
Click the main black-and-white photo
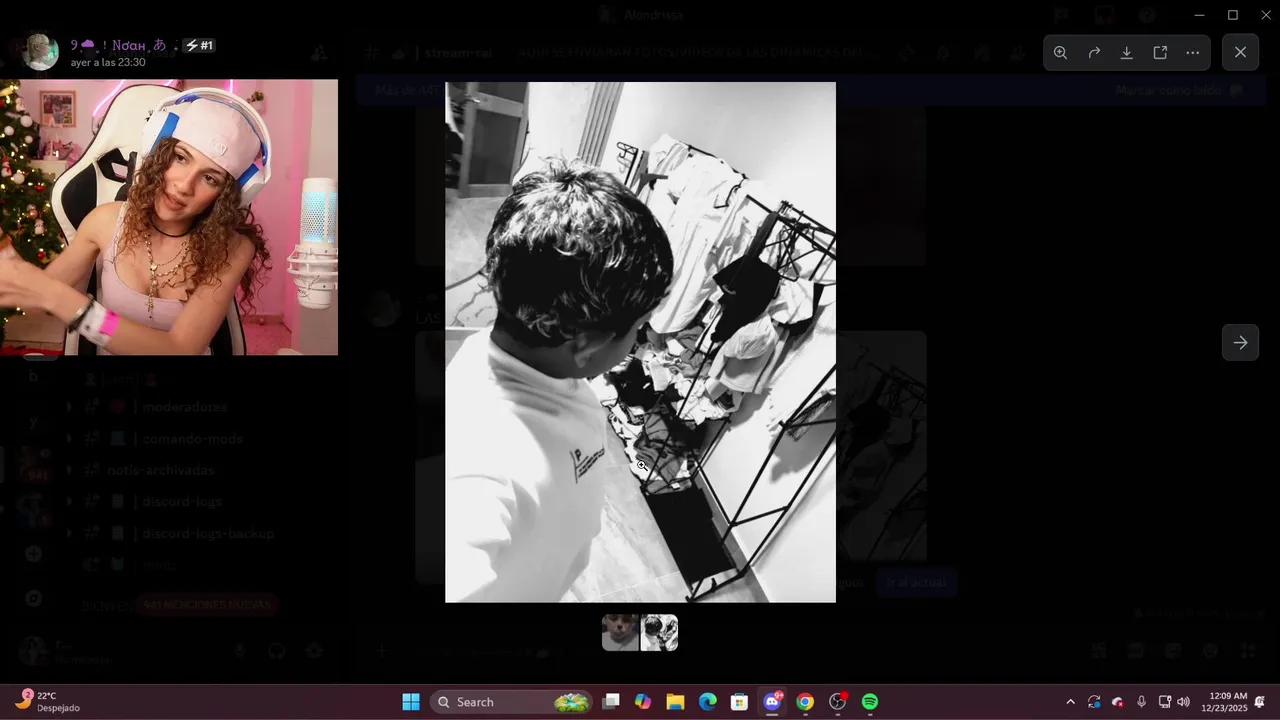pos(640,342)
